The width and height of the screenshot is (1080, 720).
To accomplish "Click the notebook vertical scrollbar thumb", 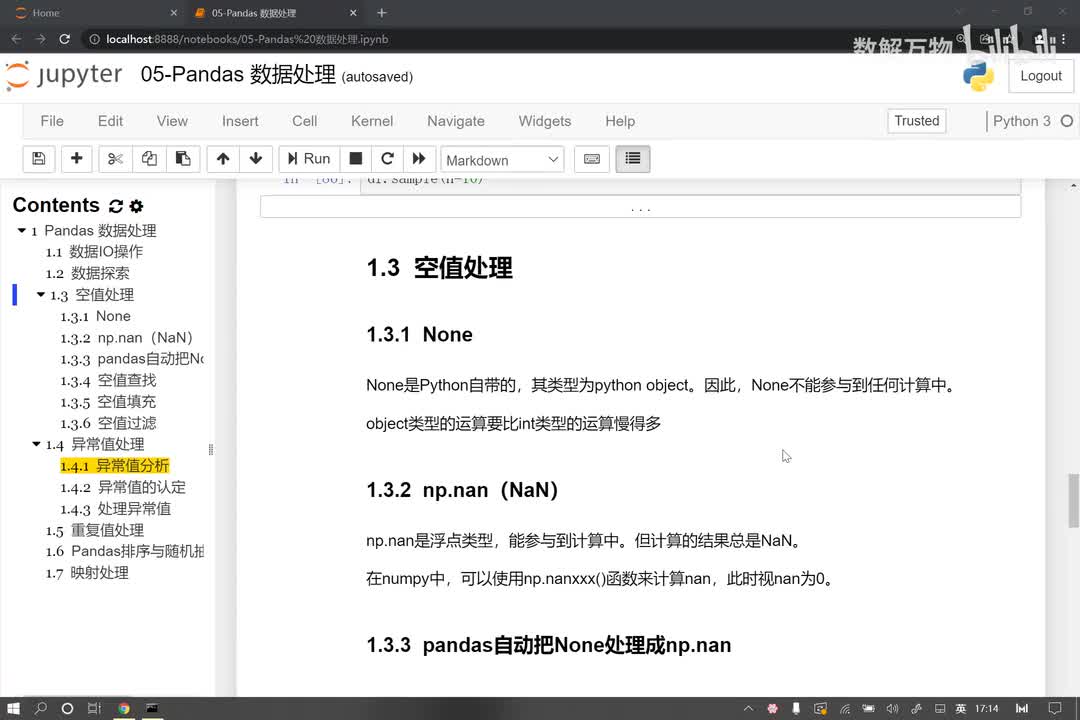I will pyautogui.click(x=1073, y=500).
